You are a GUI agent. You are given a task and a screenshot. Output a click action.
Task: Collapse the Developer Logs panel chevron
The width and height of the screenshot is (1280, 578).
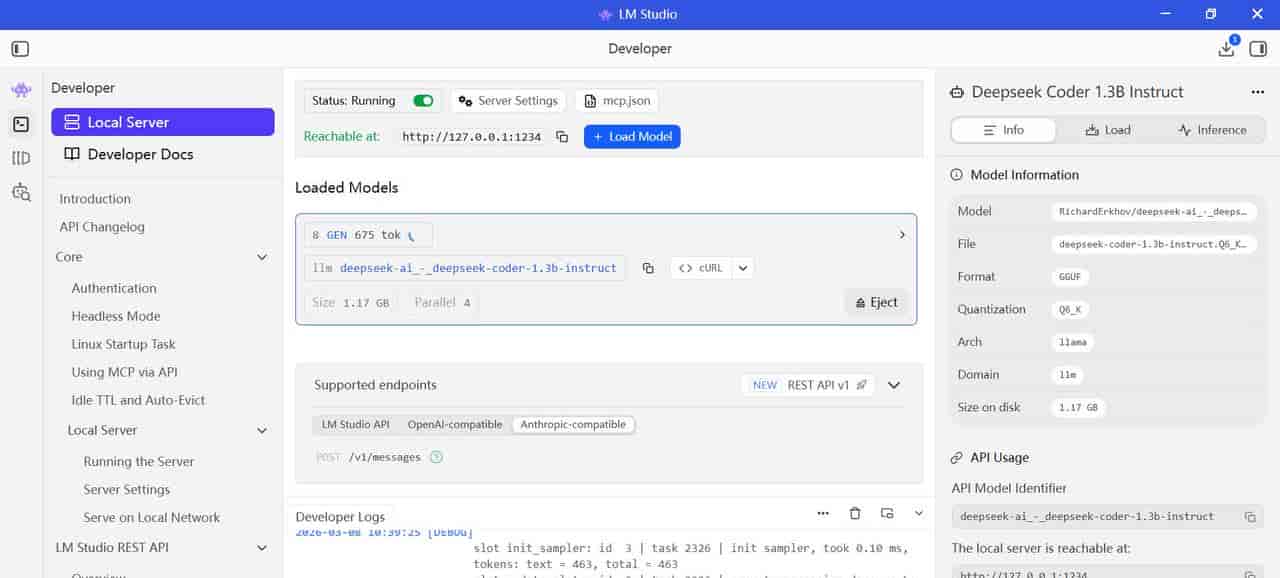919,513
